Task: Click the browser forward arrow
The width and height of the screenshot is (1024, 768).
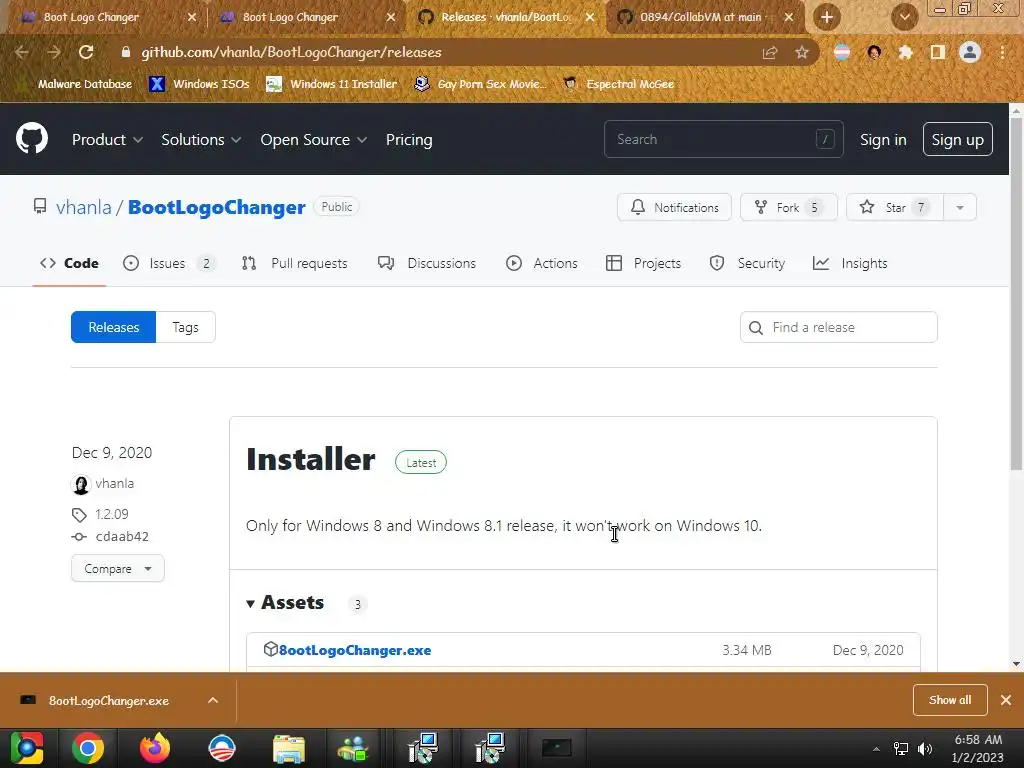Action: [54, 52]
